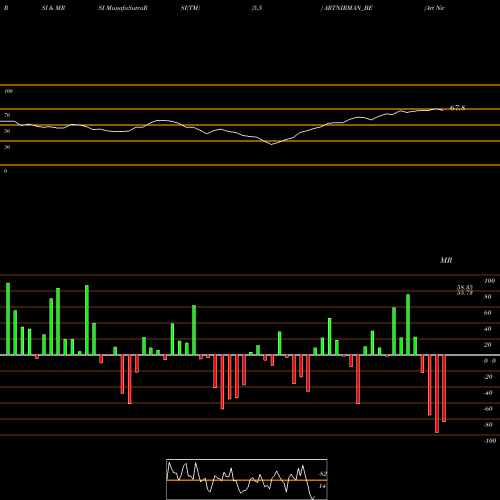Click the -60 label on the MR axis

click(x=488, y=409)
